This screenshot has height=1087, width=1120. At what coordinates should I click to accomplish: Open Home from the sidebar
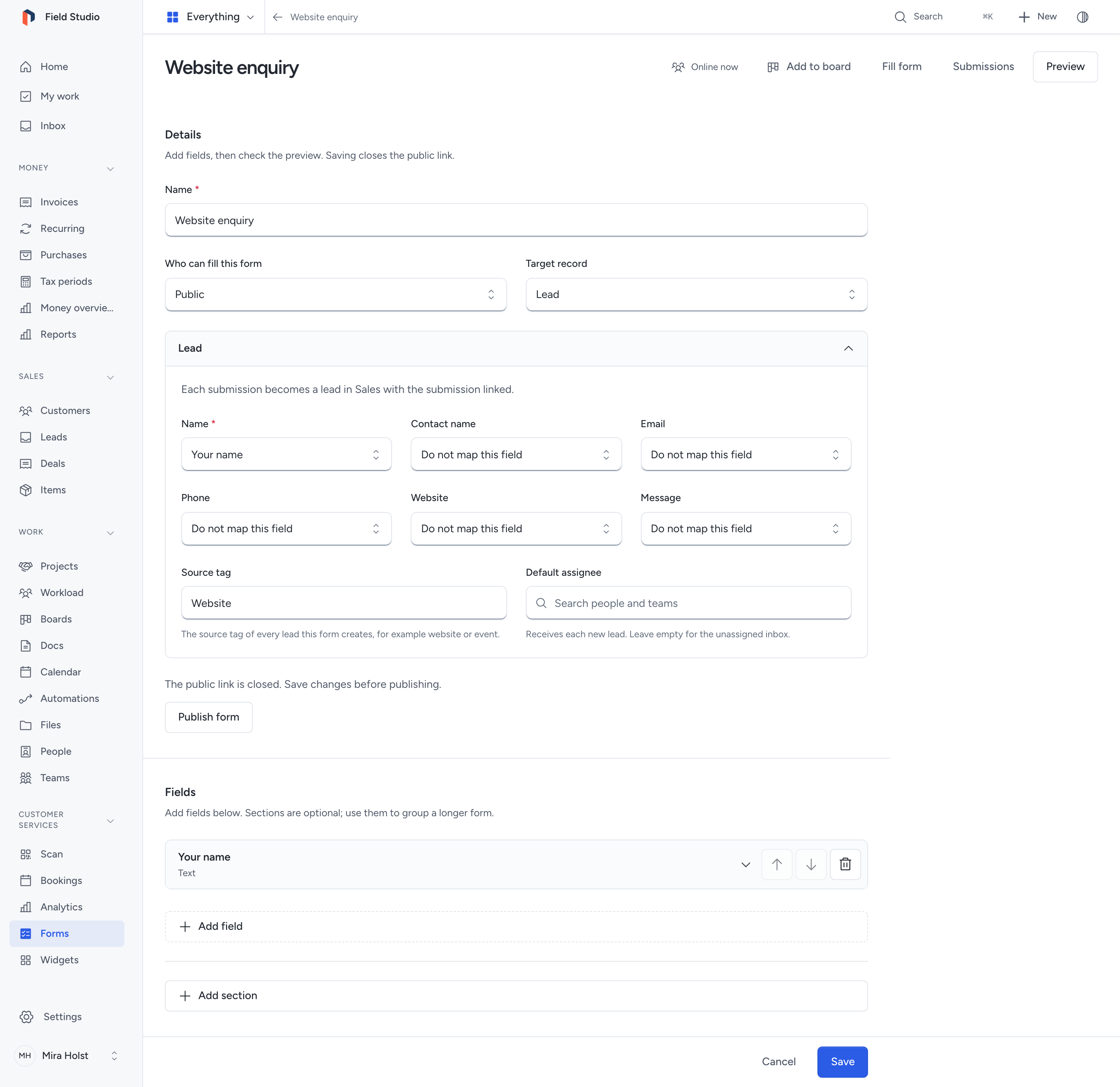[x=67, y=66]
